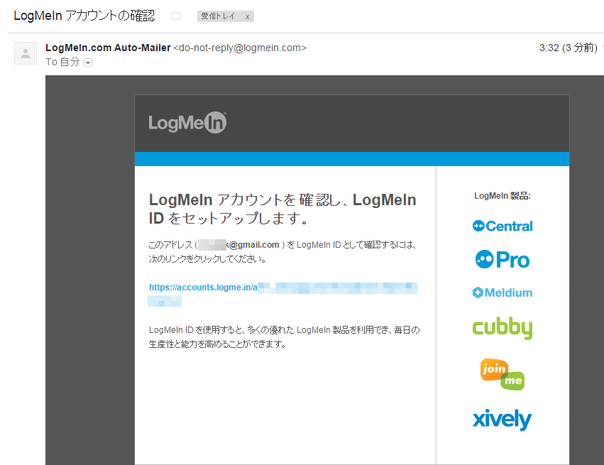Viewport: 604px width, 465px height.
Task: Click the subject LogMeIn アカウントの確認
Action: (x=84, y=16)
